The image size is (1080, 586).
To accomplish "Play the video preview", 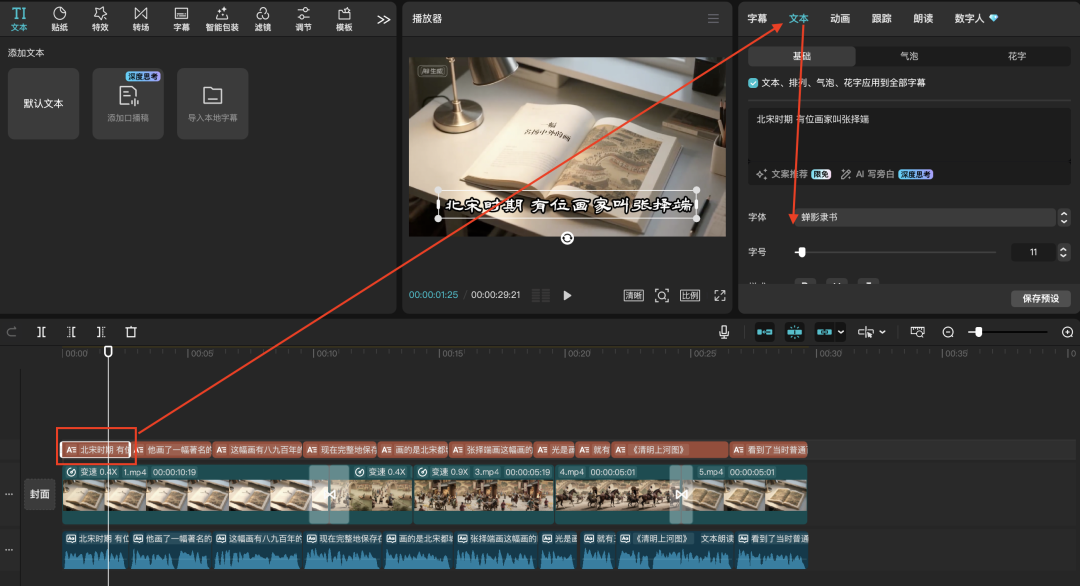I will point(567,296).
